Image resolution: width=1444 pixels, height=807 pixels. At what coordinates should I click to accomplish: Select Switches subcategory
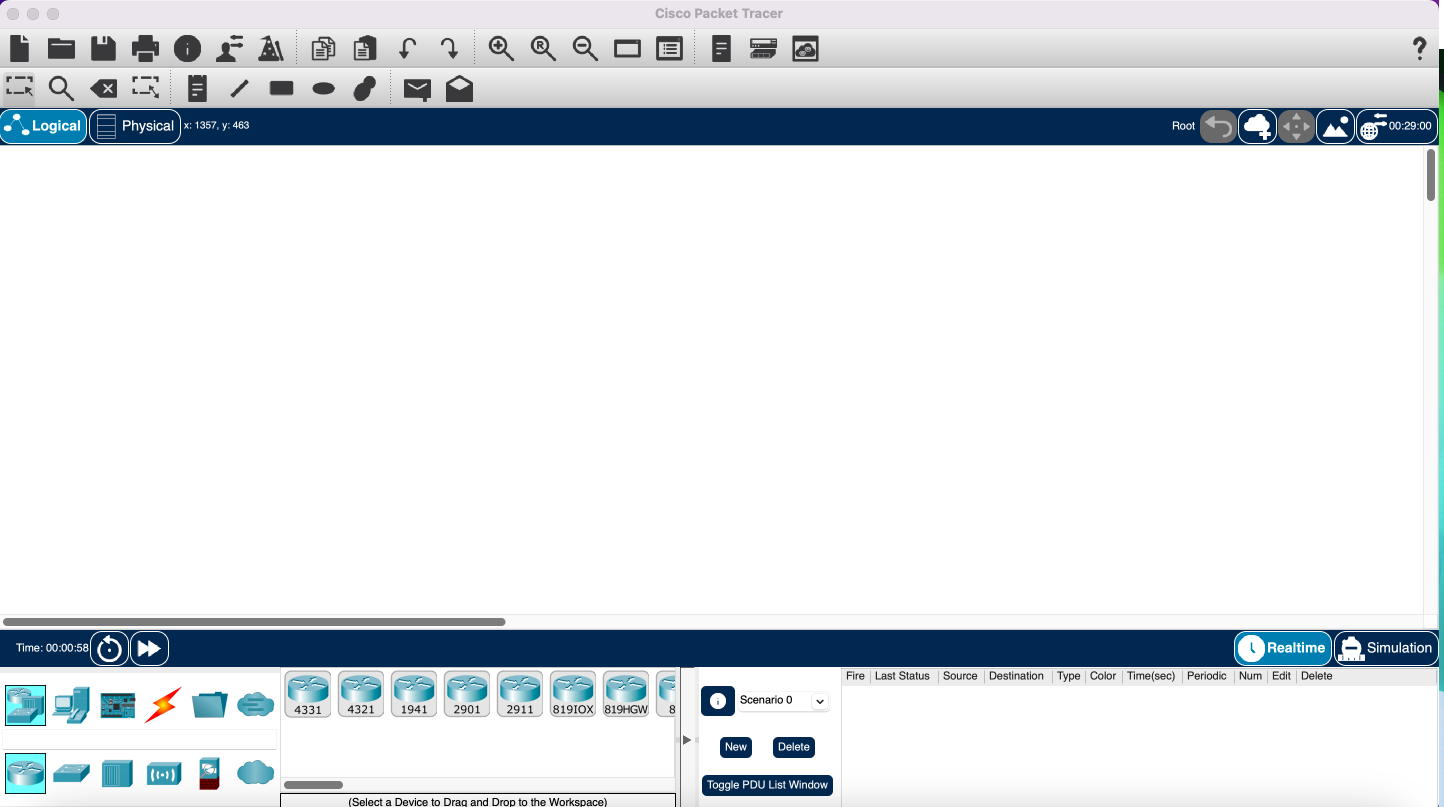point(72,773)
